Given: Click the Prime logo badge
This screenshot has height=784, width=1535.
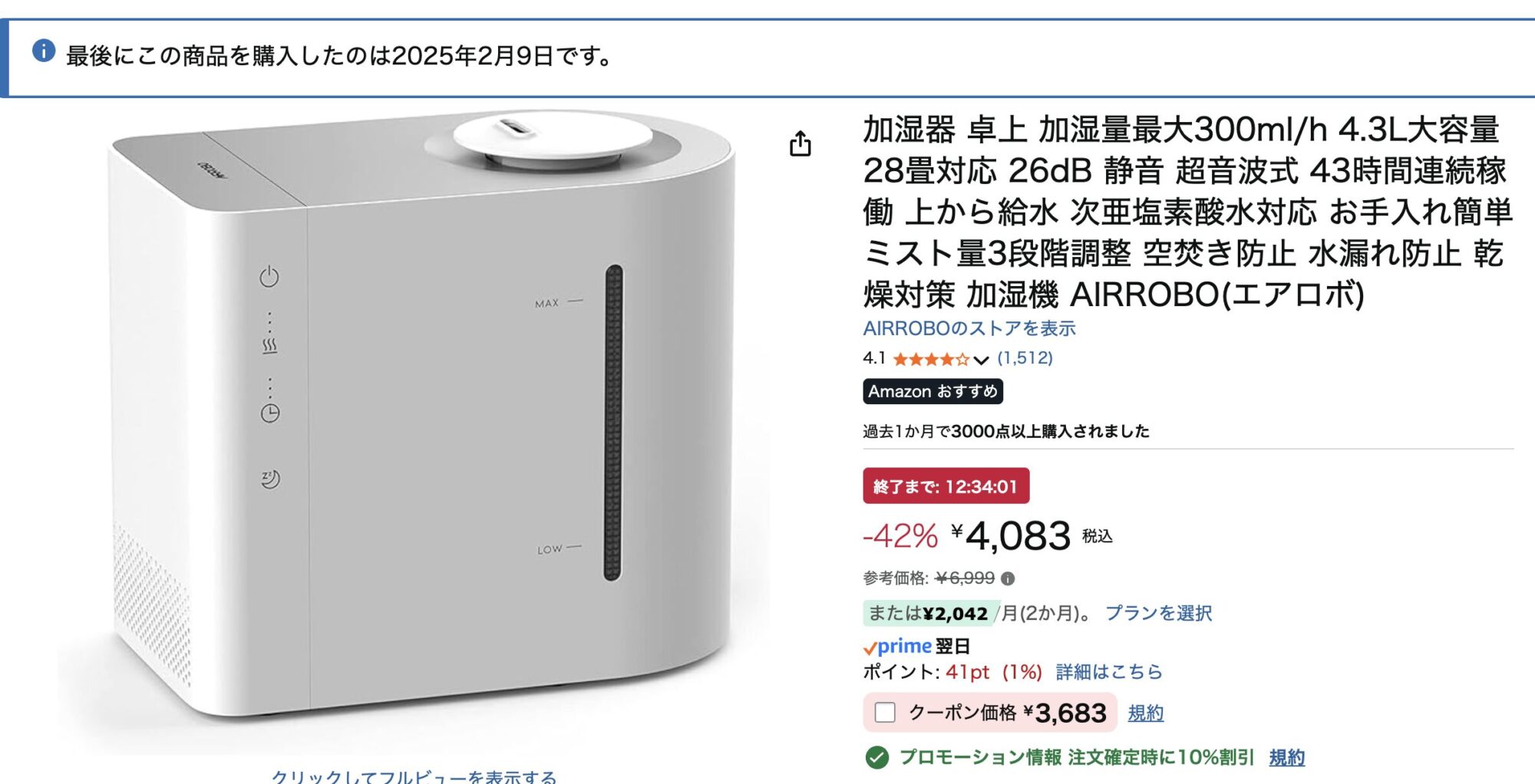Looking at the screenshot, I should point(898,647).
